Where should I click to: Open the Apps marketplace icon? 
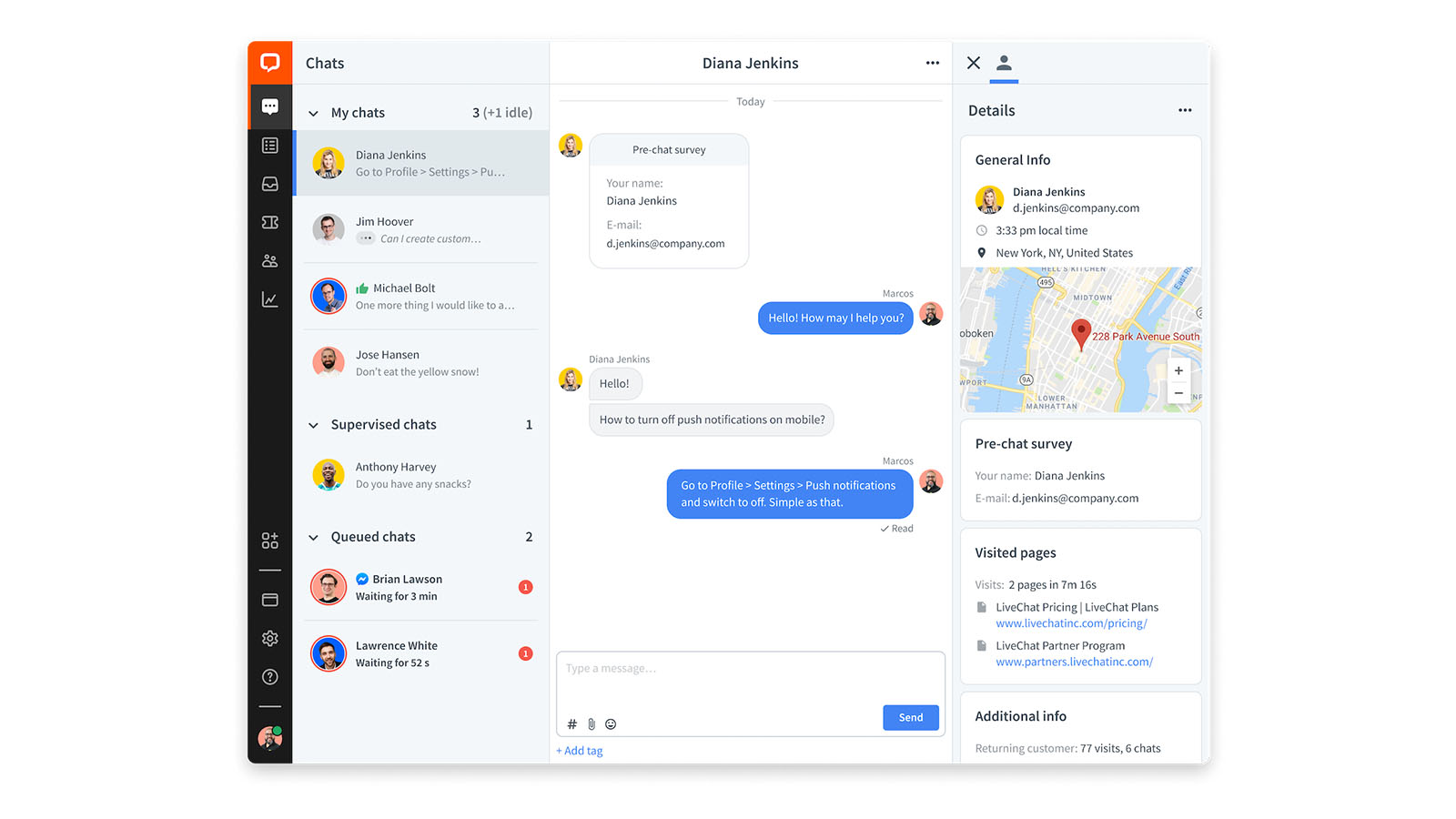point(270,540)
